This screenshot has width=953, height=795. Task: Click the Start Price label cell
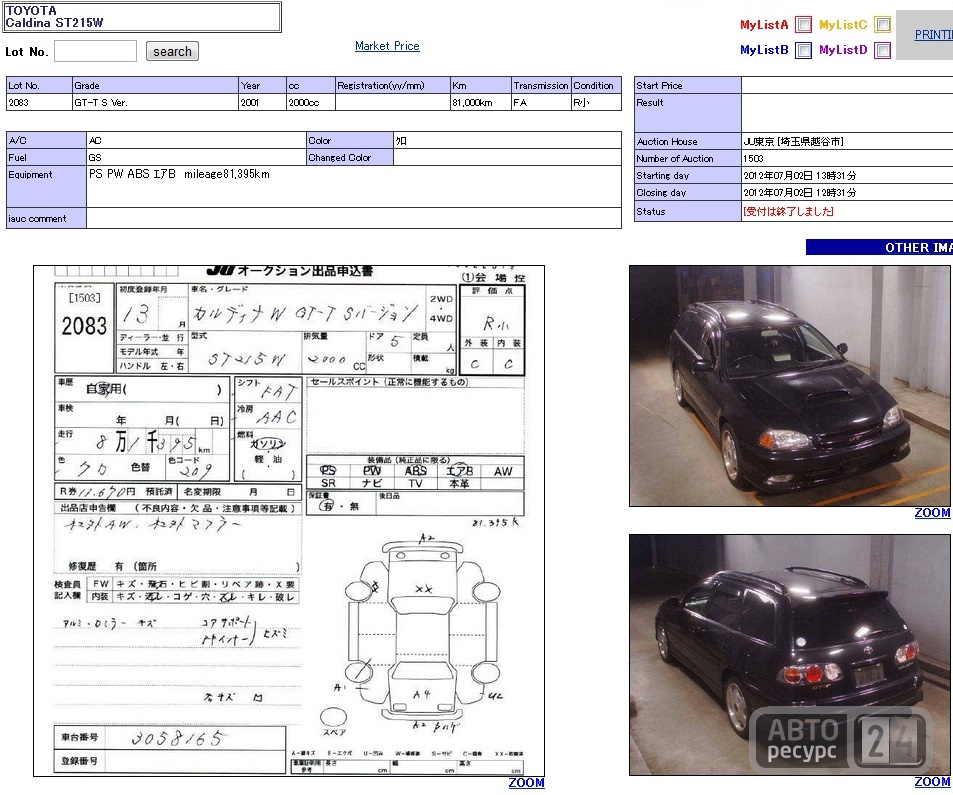[x=687, y=86]
